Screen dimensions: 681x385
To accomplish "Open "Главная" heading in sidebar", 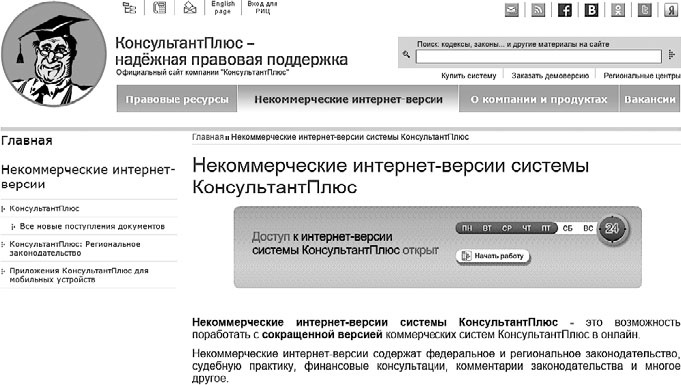I will pyautogui.click(x=27, y=141).
